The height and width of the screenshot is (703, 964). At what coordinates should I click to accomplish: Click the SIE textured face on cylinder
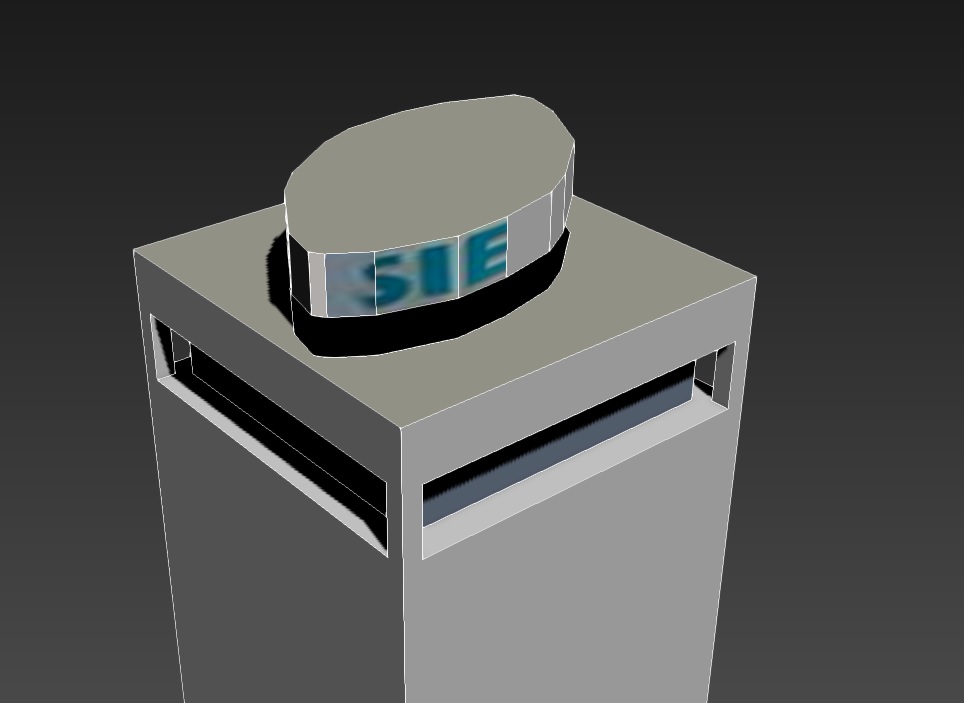(416, 269)
